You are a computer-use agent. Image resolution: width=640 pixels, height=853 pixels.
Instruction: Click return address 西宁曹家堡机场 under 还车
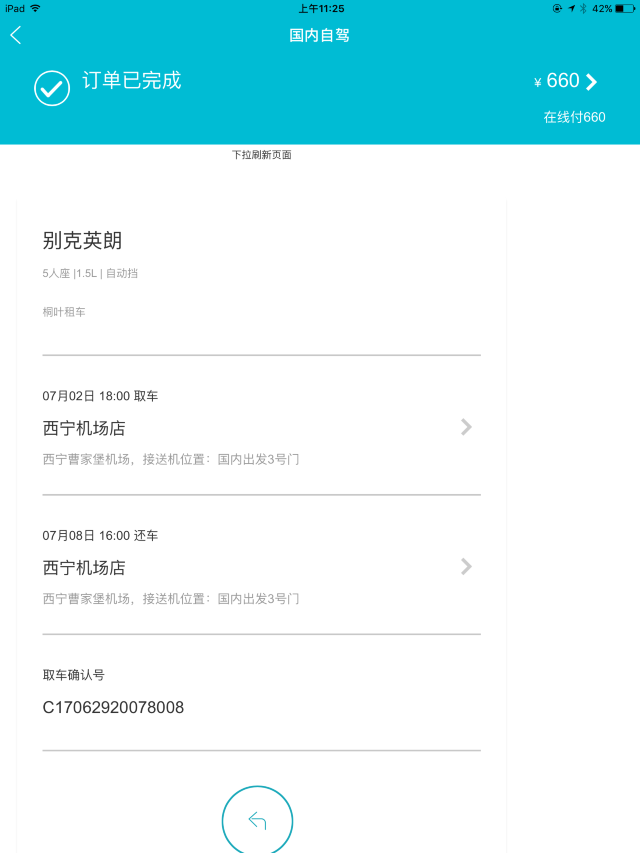click(x=171, y=598)
